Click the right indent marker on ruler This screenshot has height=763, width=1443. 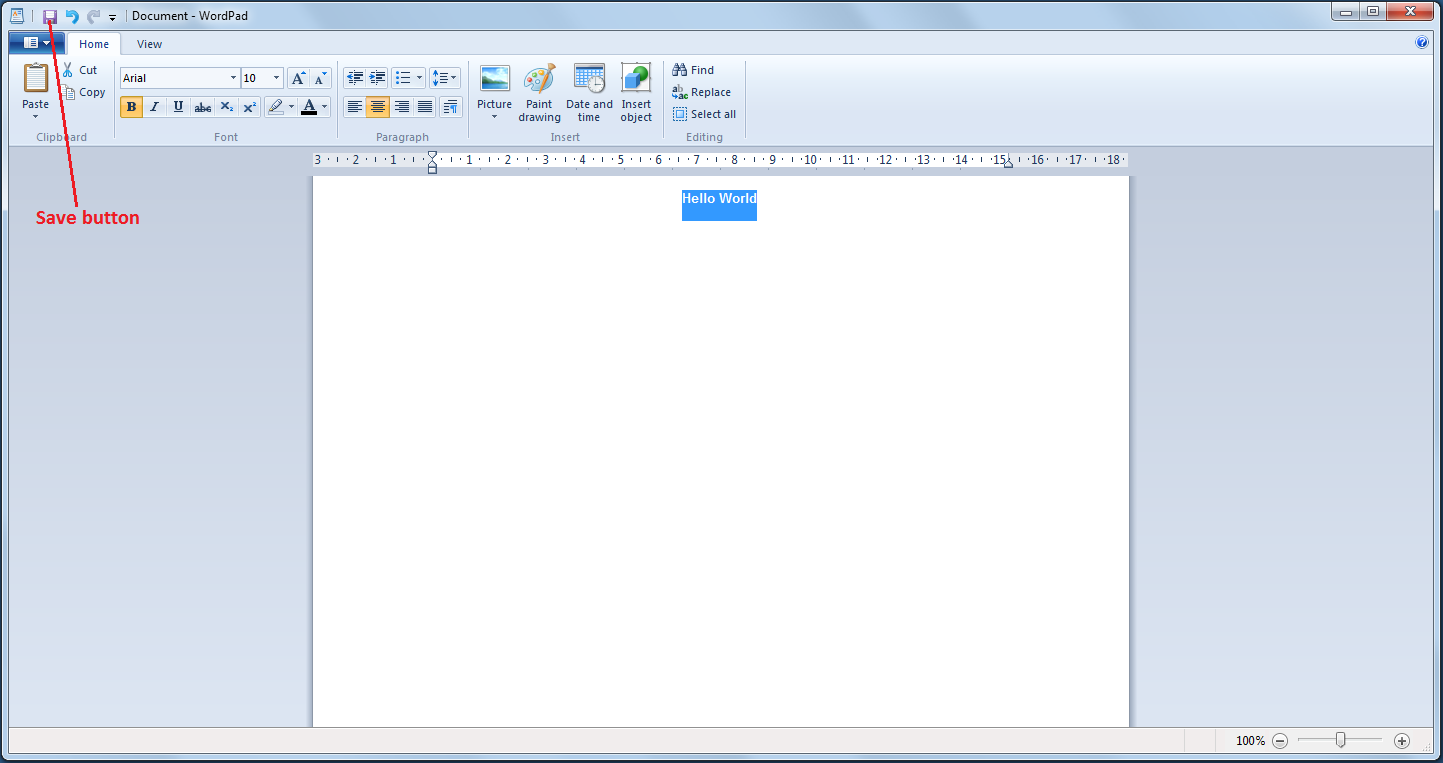pos(1008,163)
